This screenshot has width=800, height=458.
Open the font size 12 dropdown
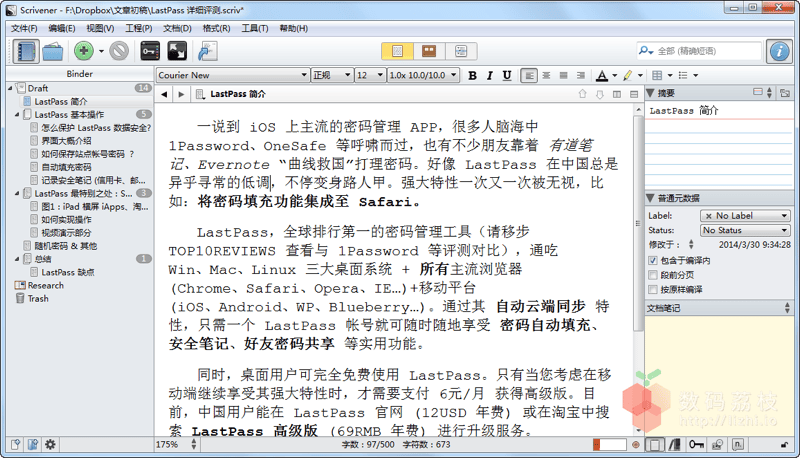[370, 75]
